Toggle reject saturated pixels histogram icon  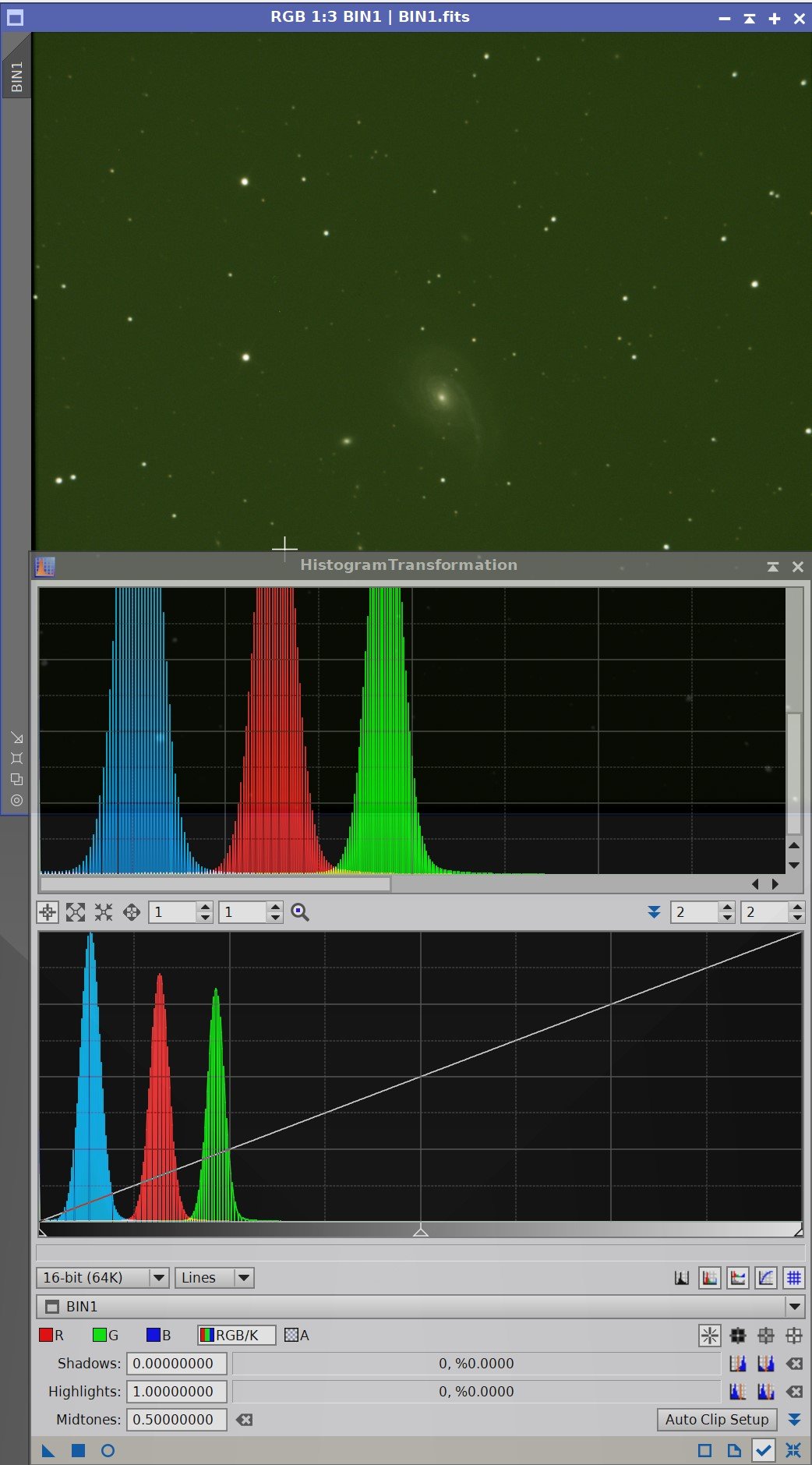click(x=682, y=1278)
